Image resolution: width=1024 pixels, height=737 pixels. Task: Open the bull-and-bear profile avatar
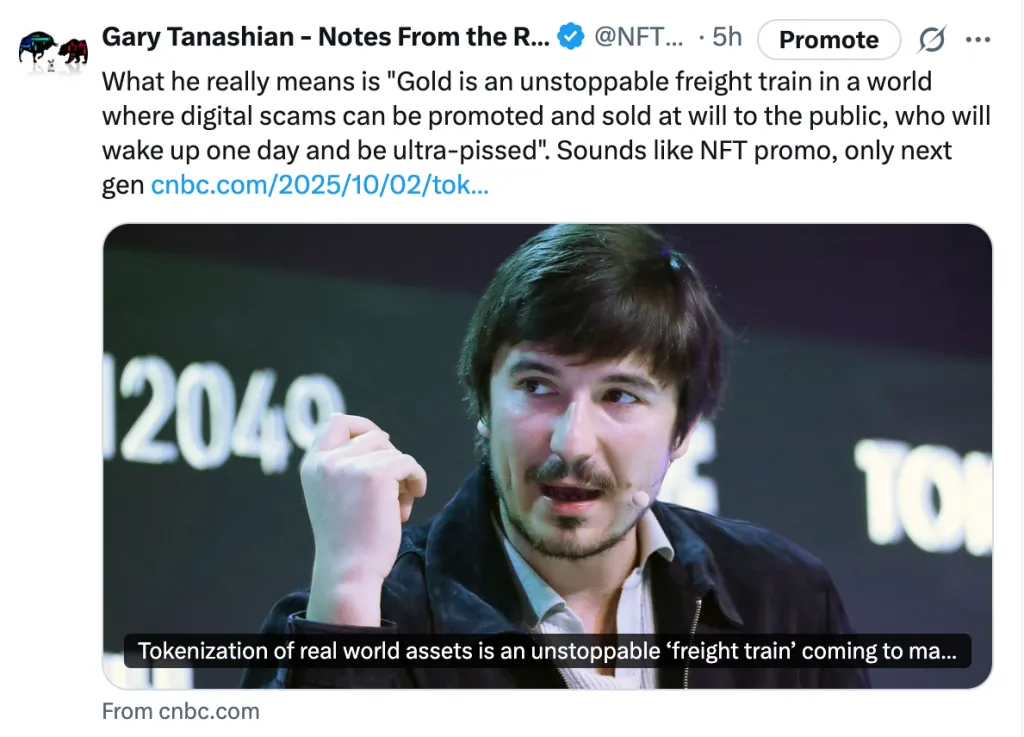(53, 50)
